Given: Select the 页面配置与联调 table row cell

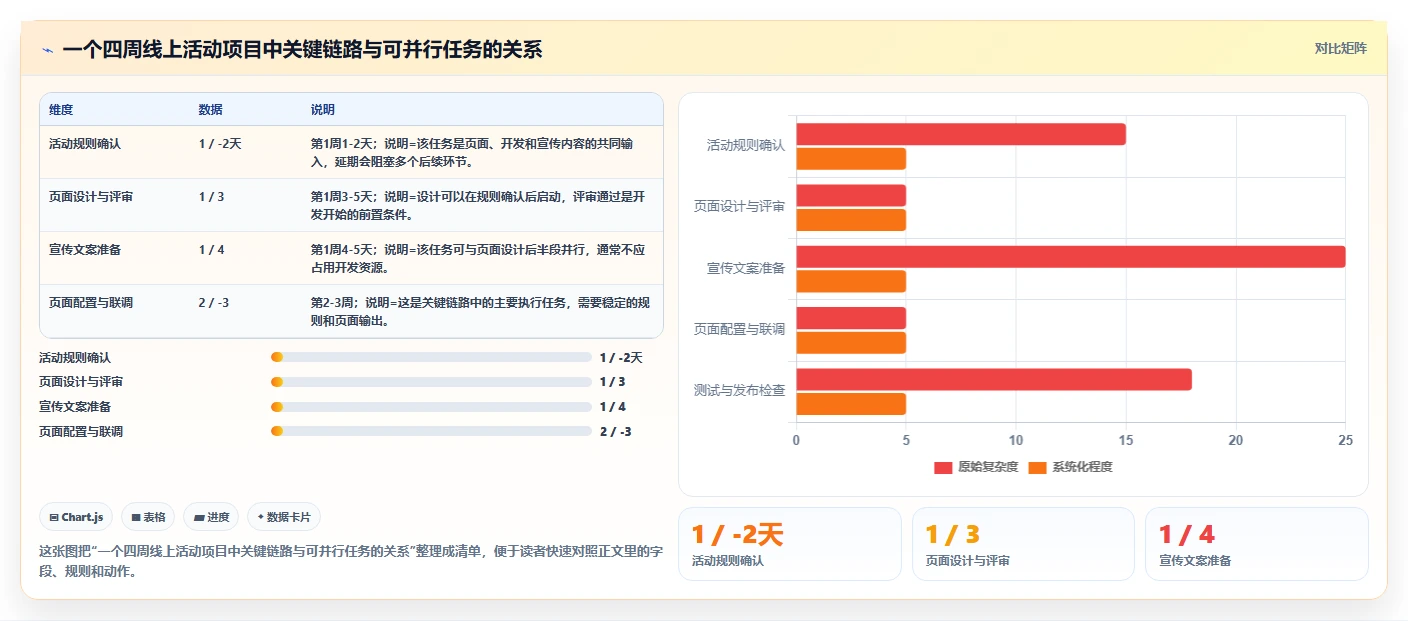Looking at the screenshot, I should (x=91, y=303).
